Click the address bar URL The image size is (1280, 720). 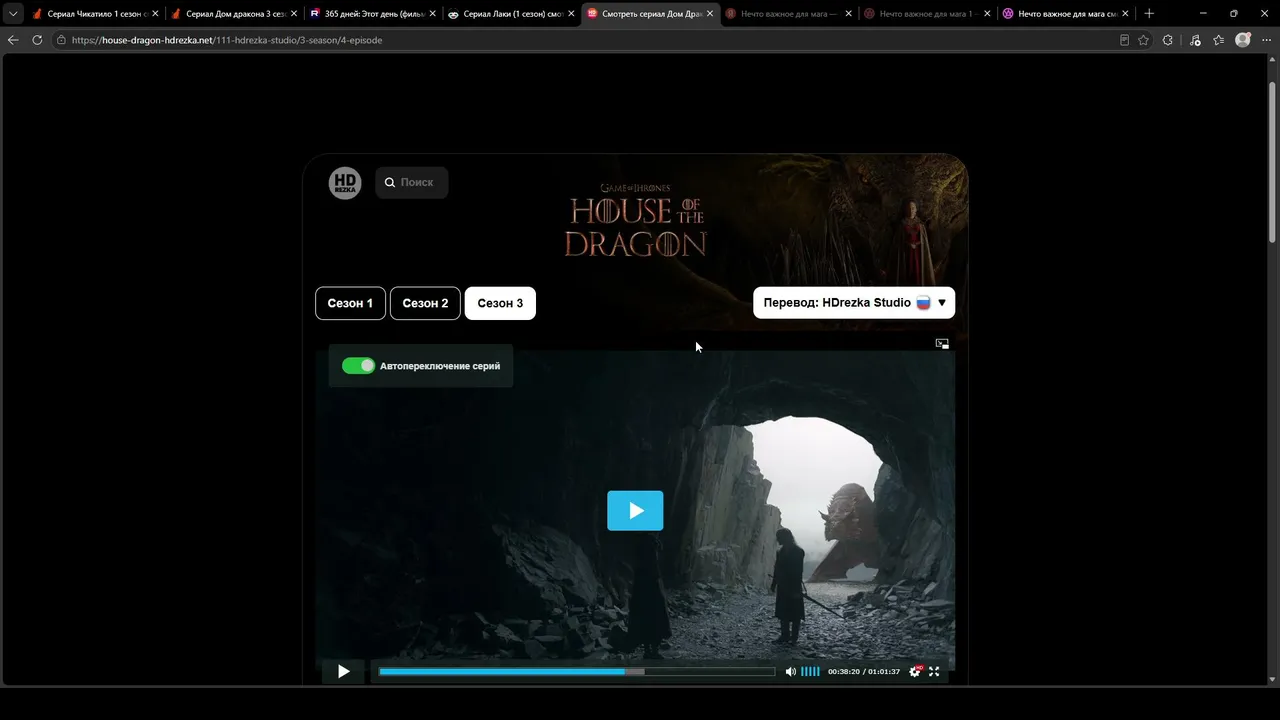(x=227, y=40)
